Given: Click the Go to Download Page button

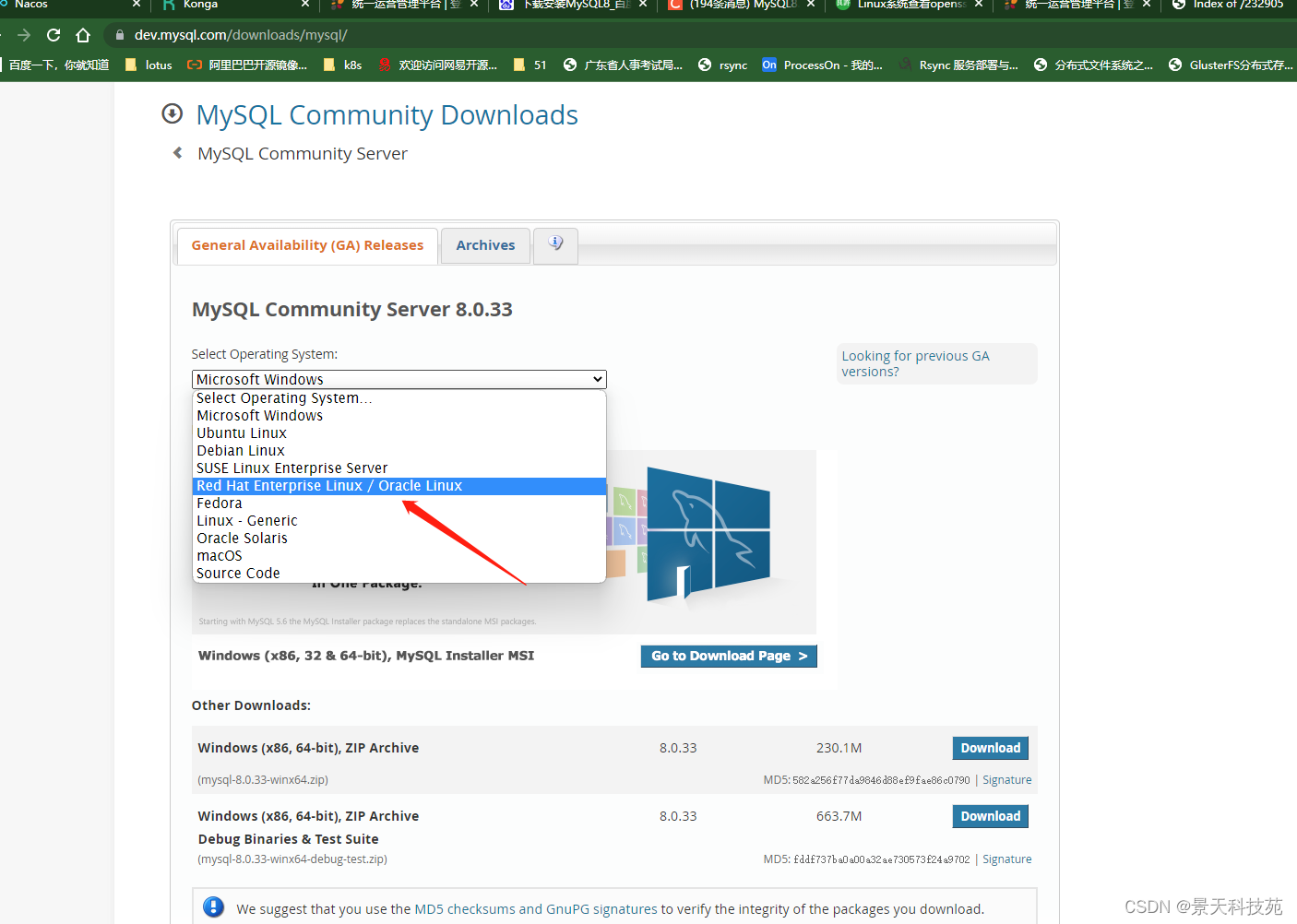Looking at the screenshot, I should click(729, 656).
